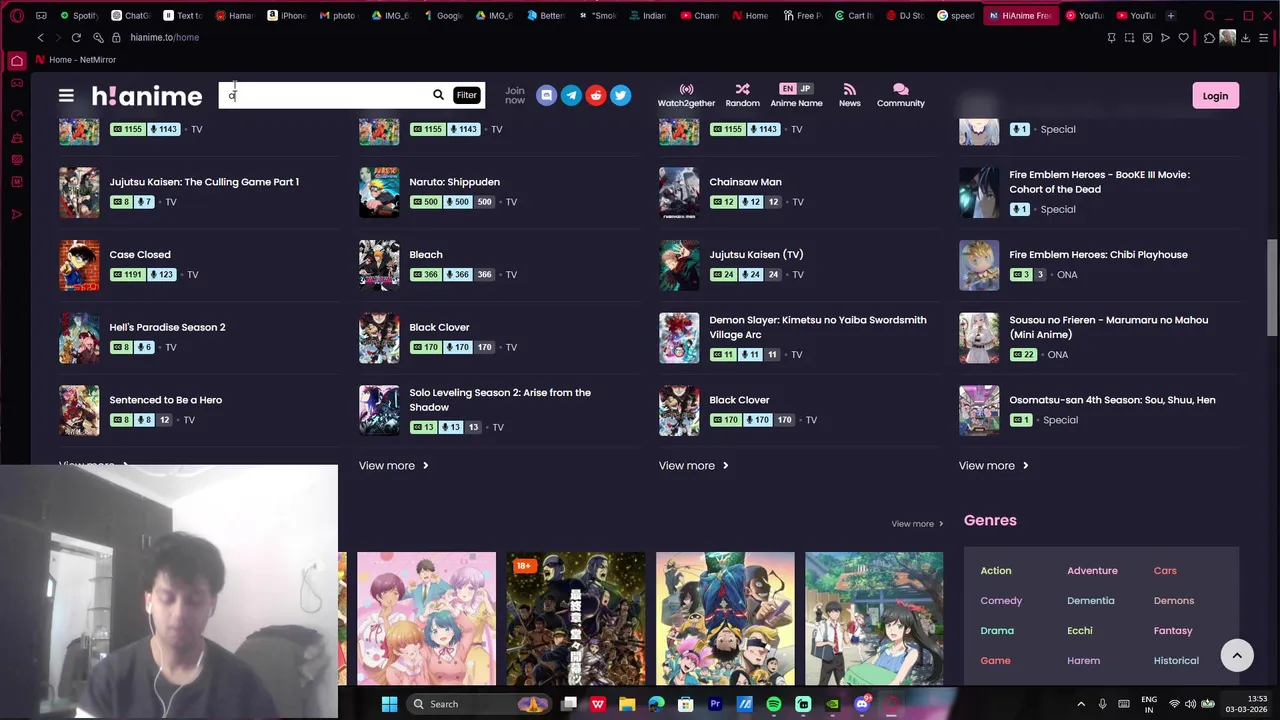This screenshot has width=1280, height=720.
Task: Expand View more above the poster row
Action: (x=917, y=524)
